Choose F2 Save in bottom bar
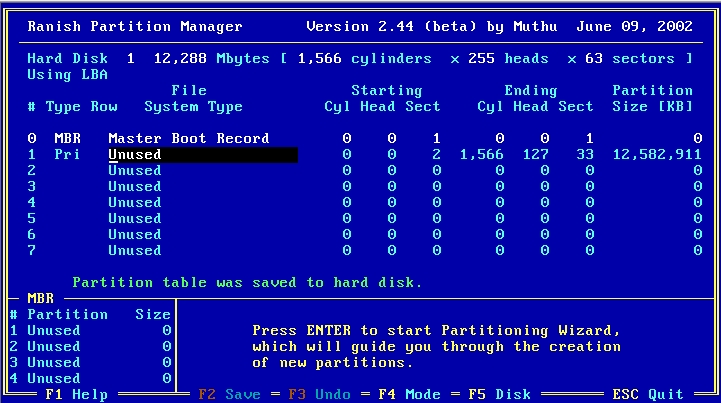The height and width of the screenshot is (403, 721). point(229,394)
